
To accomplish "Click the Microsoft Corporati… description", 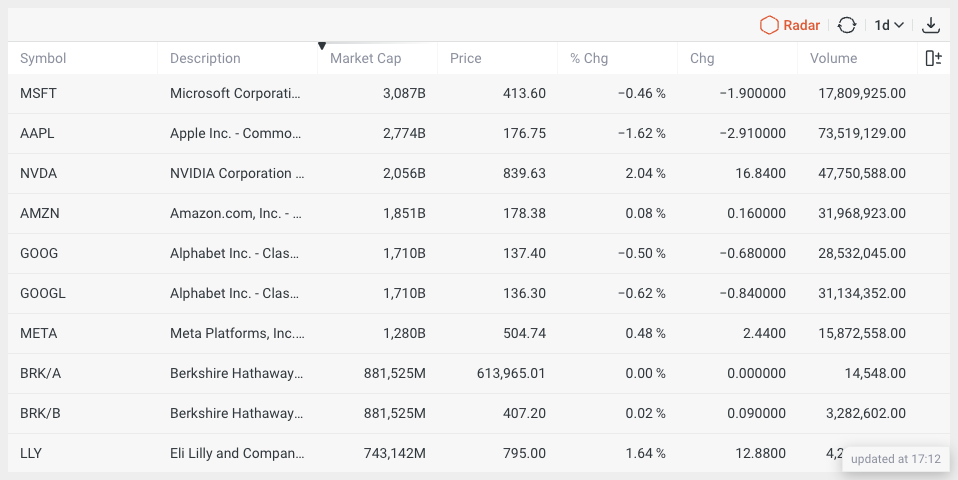I will [x=235, y=93].
